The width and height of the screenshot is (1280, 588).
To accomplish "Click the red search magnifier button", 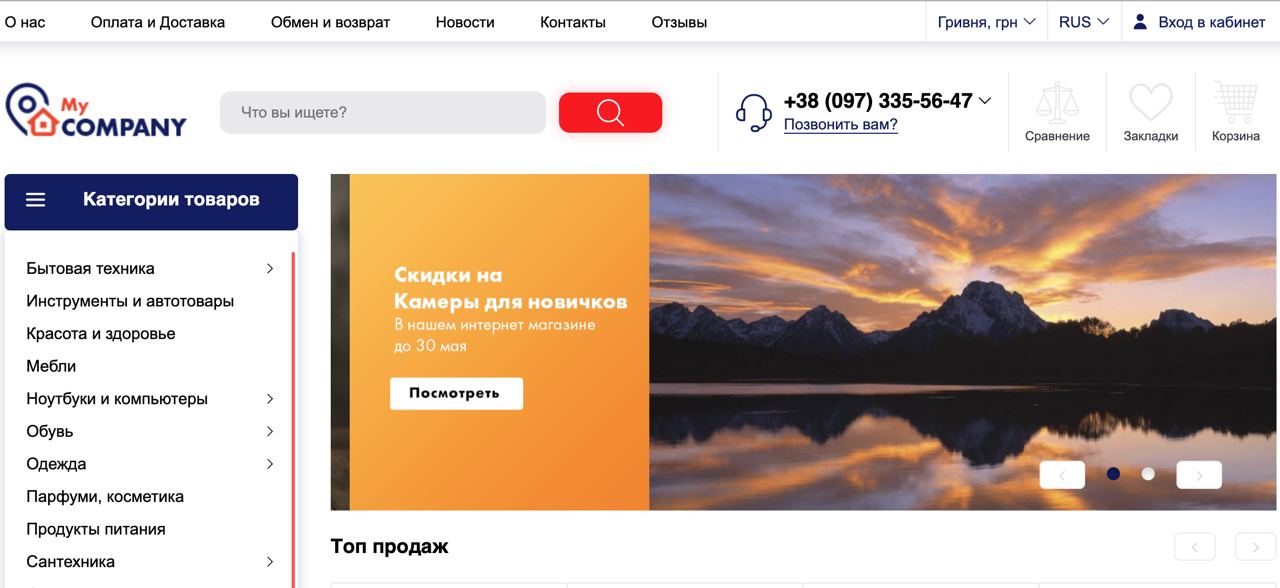I will (x=610, y=112).
